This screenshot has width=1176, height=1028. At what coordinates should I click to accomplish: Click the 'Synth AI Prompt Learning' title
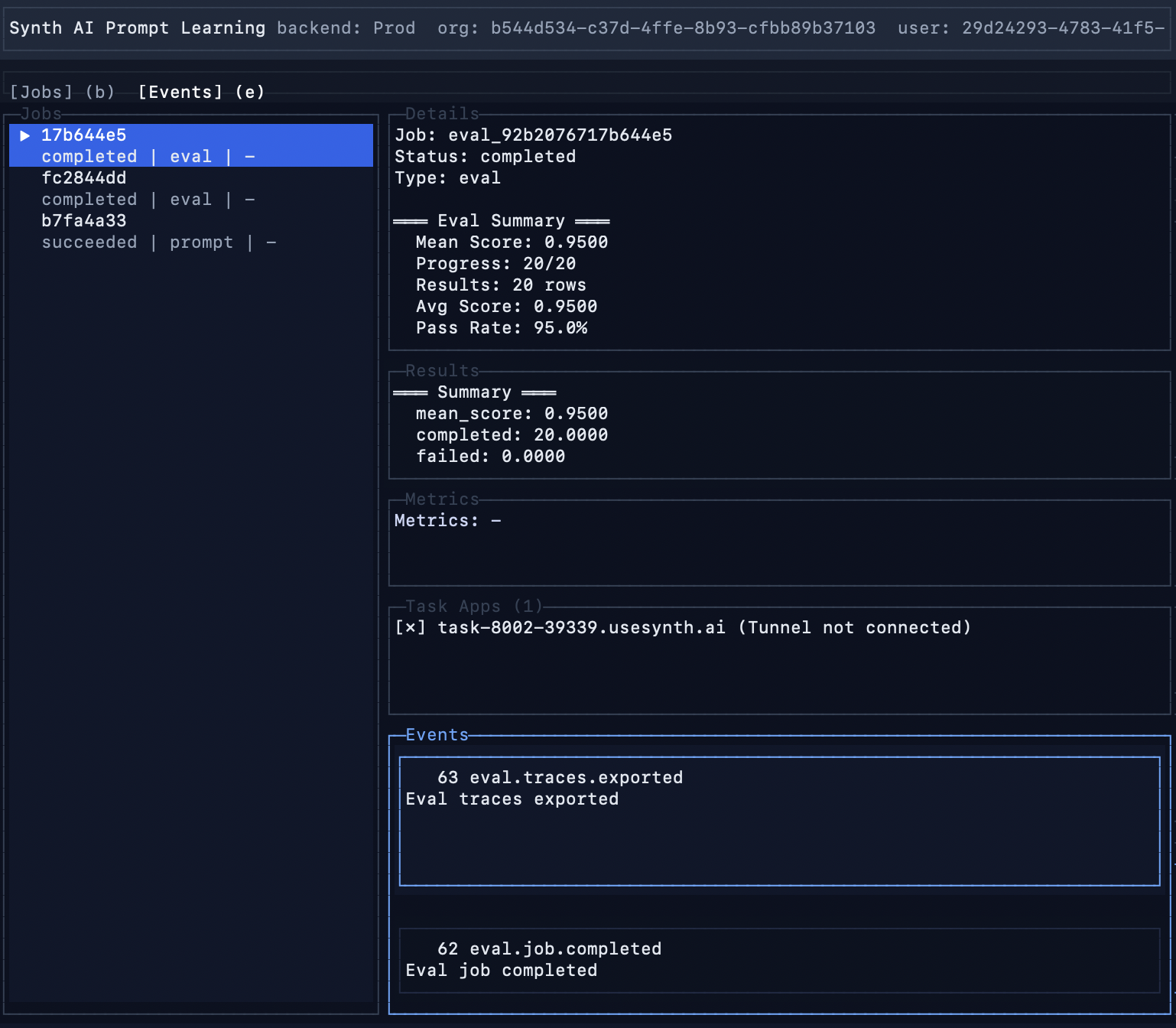[x=138, y=28]
